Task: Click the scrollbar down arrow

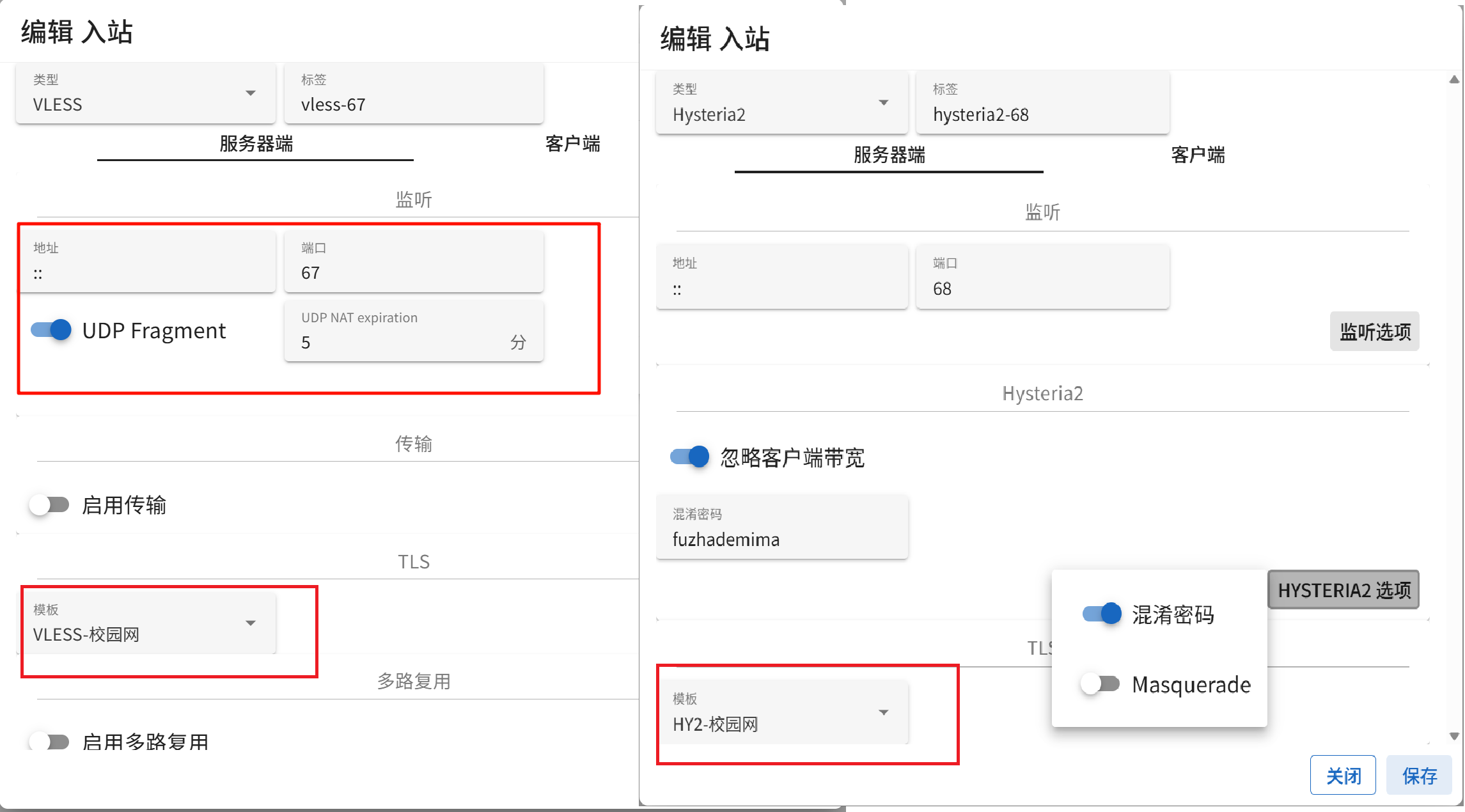Action: pyautogui.click(x=1454, y=737)
